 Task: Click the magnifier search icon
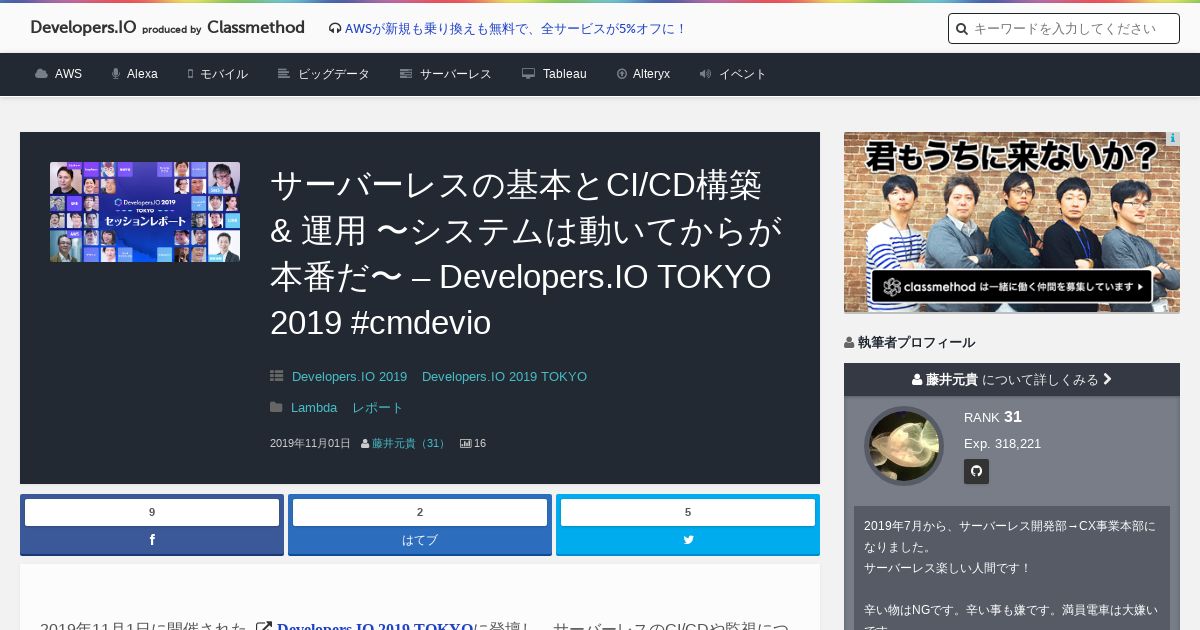pyautogui.click(x=962, y=29)
